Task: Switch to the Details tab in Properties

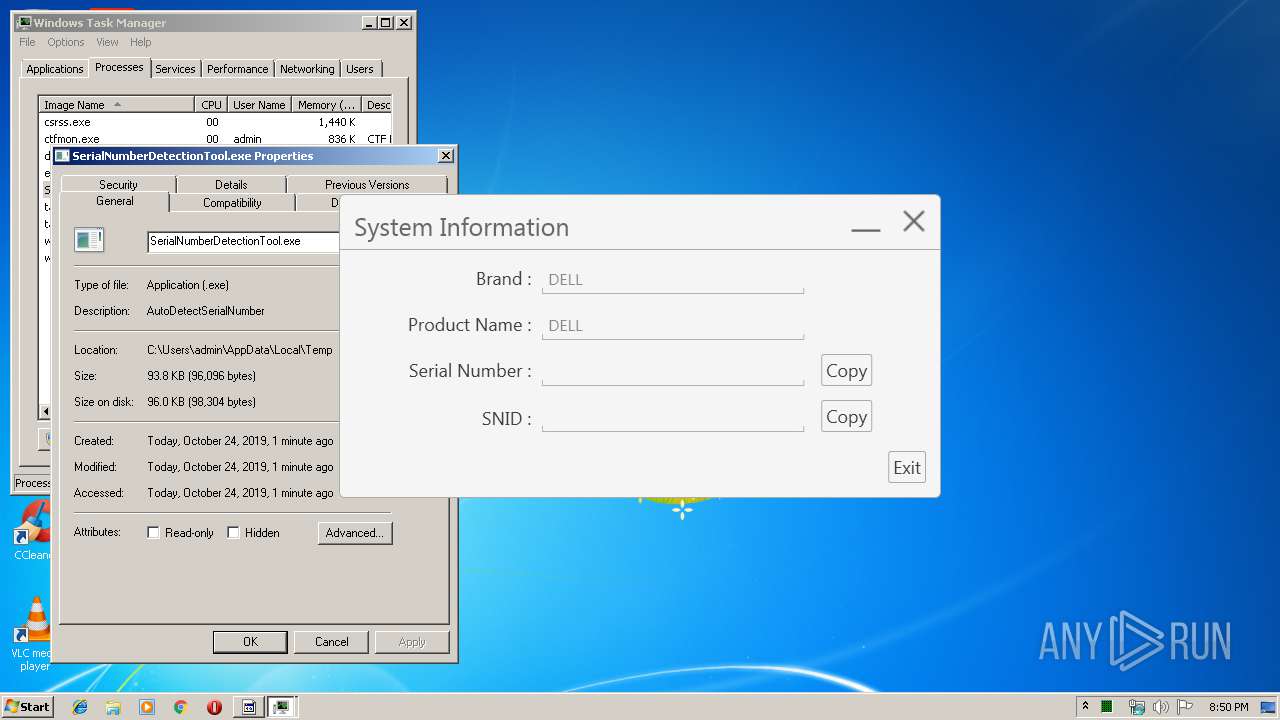Action: (231, 184)
